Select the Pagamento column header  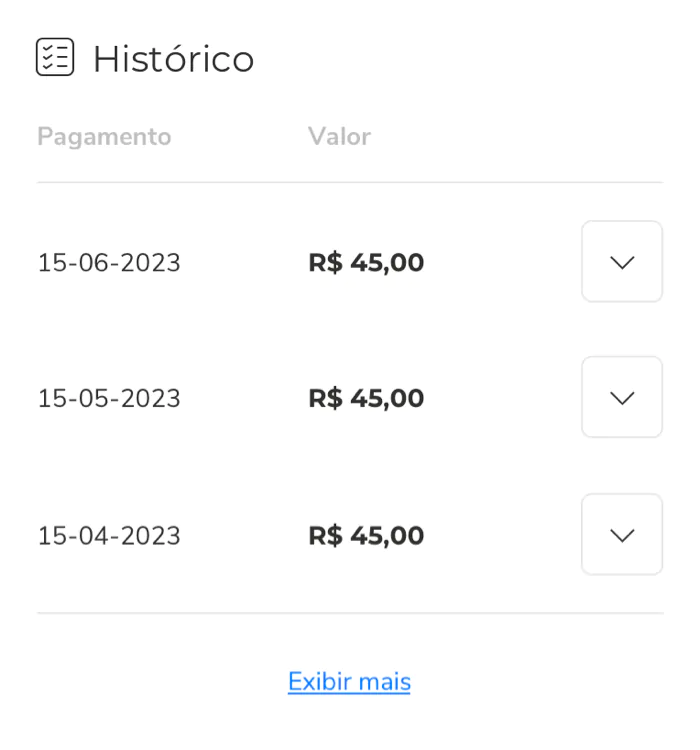pyautogui.click(x=104, y=137)
